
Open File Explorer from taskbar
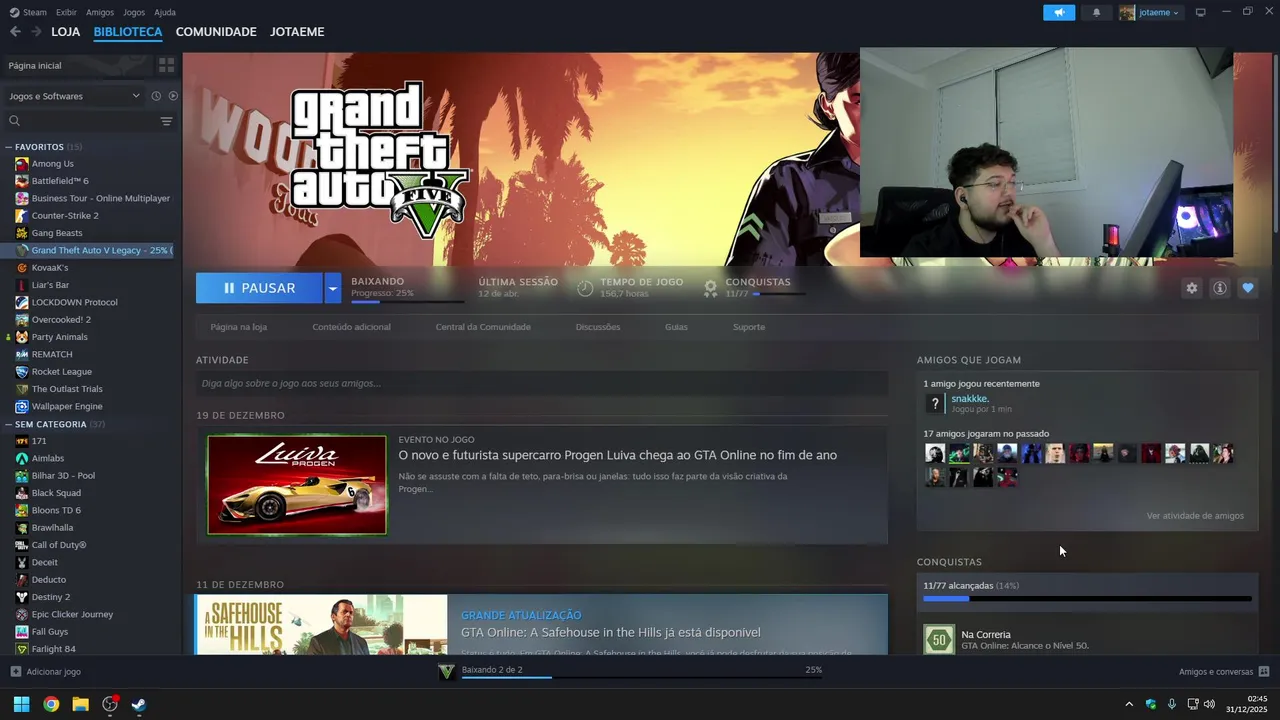(80, 704)
